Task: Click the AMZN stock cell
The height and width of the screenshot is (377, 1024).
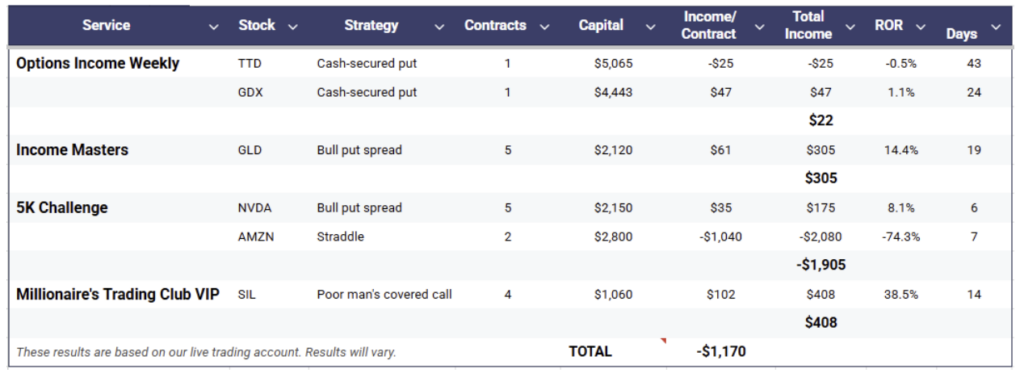Action: pos(256,237)
